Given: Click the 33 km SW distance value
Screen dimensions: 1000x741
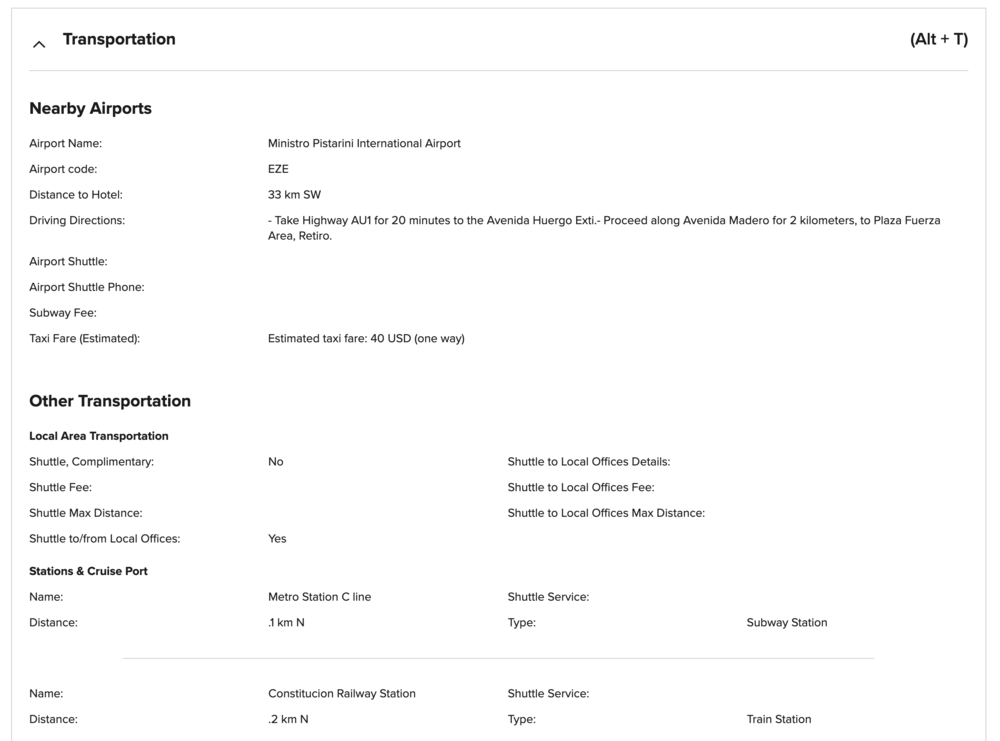Looking at the screenshot, I should 294,195.
